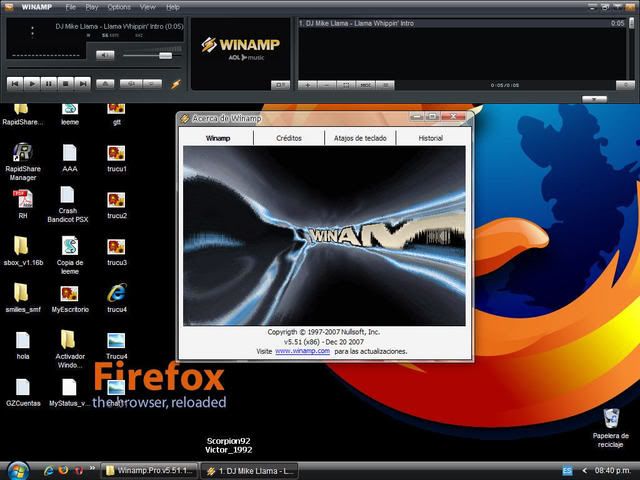Select the trucu1 desktop icon
Image resolution: width=640 pixels, height=480 pixels.
coord(117,159)
